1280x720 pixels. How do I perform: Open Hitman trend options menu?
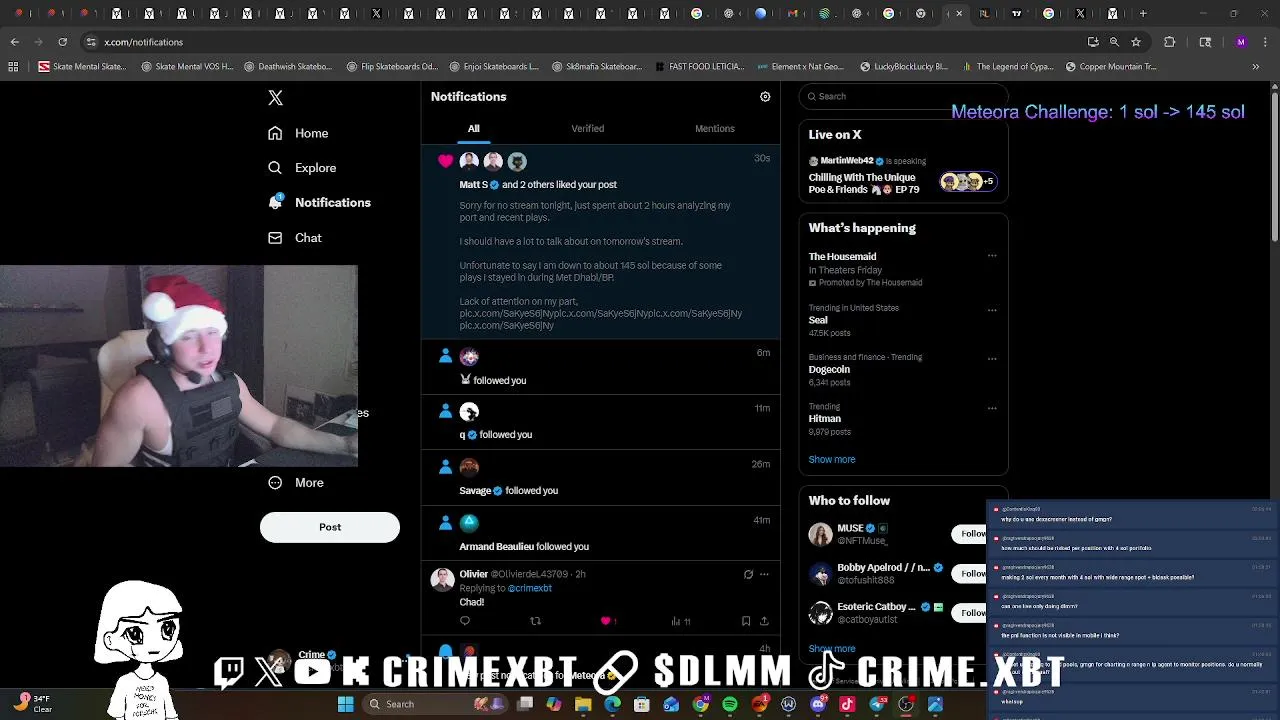(x=992, y=408)
